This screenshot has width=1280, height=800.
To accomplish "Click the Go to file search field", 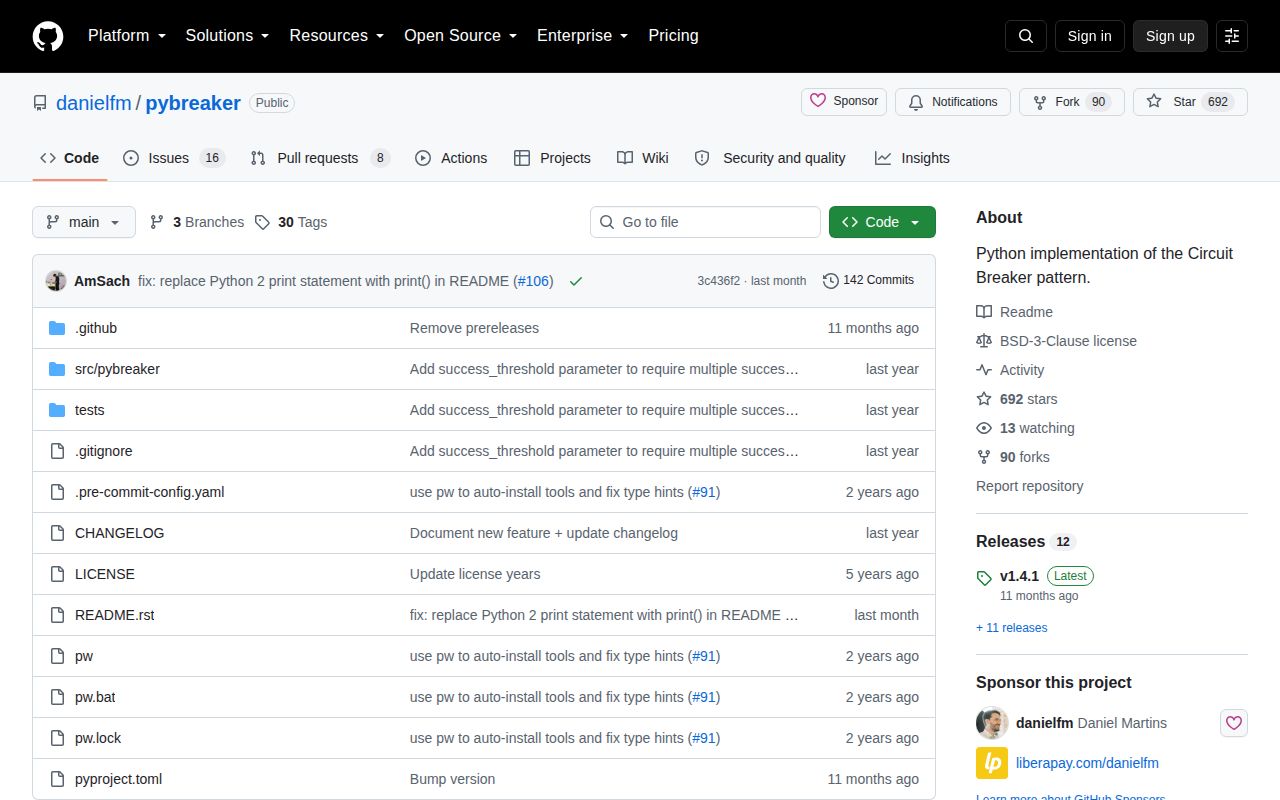I will click(x=705, y=222).
